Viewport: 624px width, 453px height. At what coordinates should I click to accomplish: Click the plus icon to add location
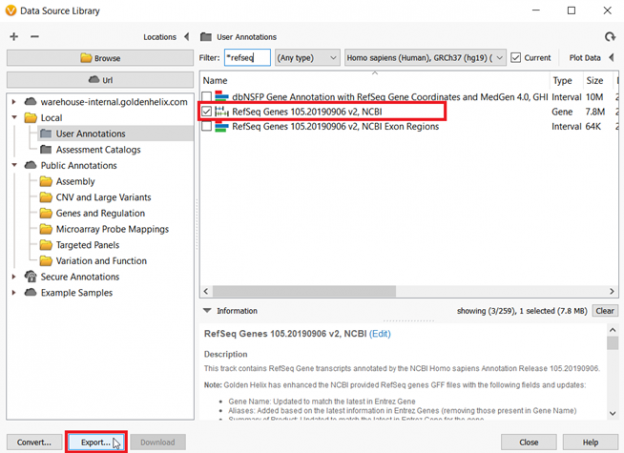(x=14, y=36)
